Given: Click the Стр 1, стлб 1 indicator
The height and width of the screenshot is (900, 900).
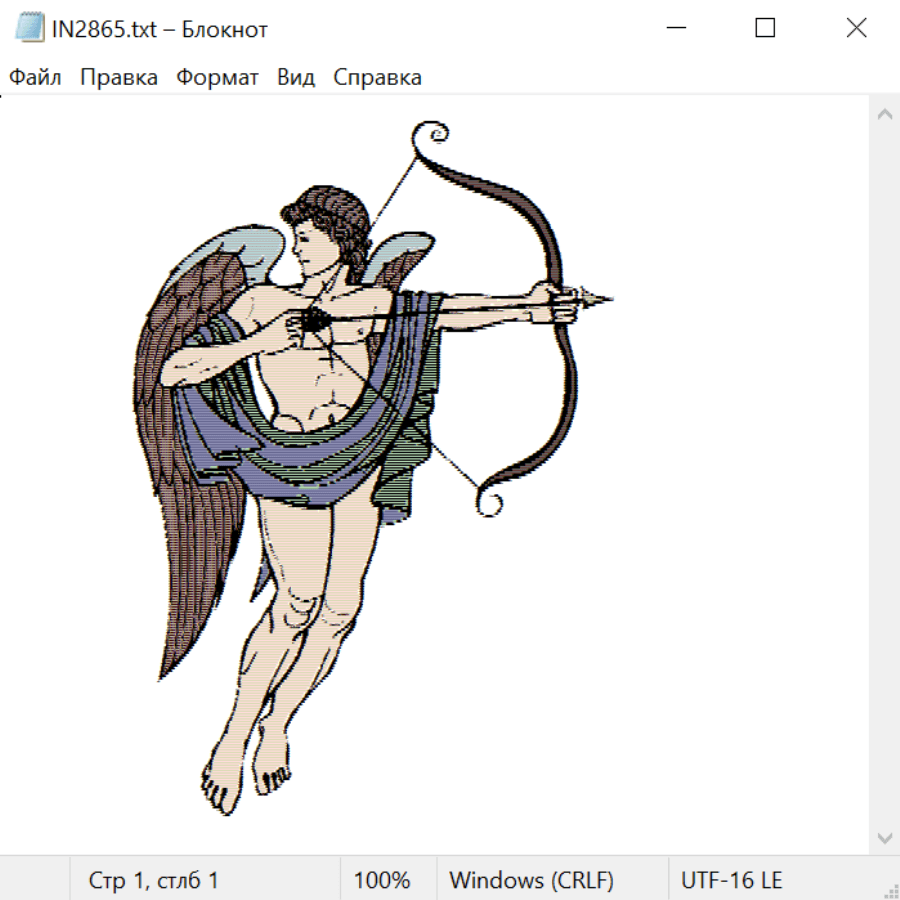Looking at the screenshot, I should (154, 880).
